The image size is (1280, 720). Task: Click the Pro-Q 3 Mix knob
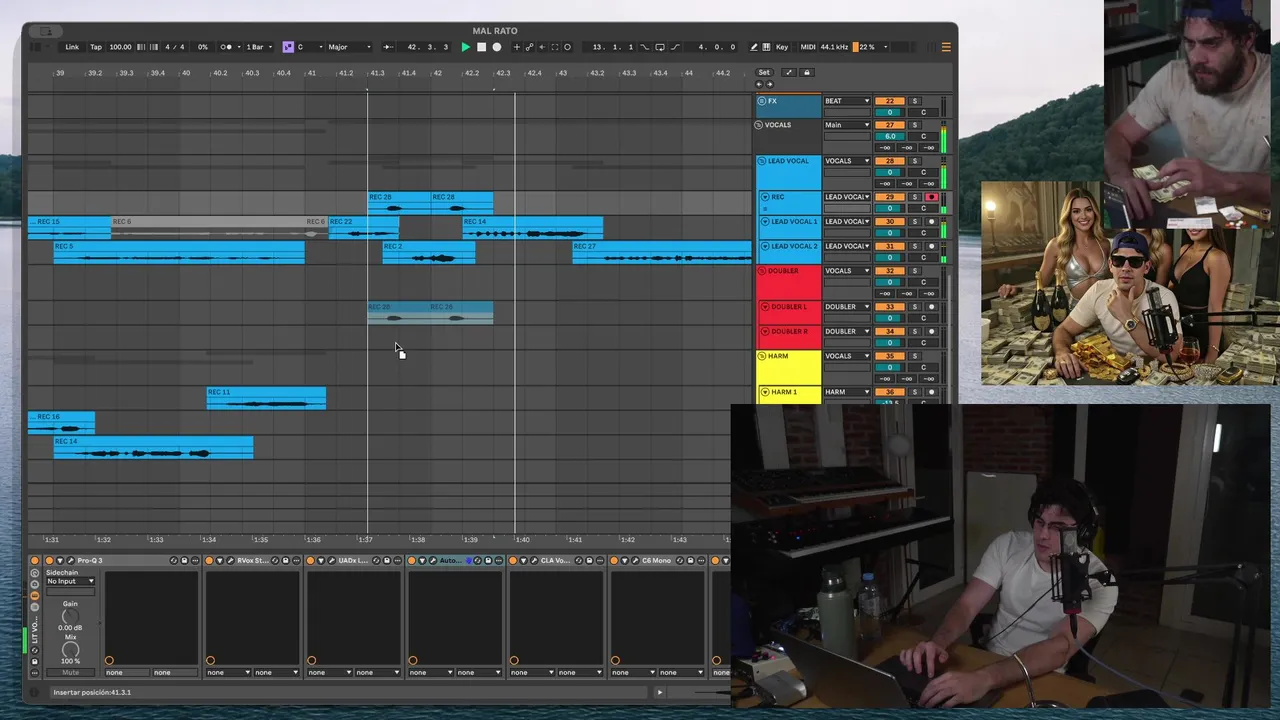tap(70, 650)
